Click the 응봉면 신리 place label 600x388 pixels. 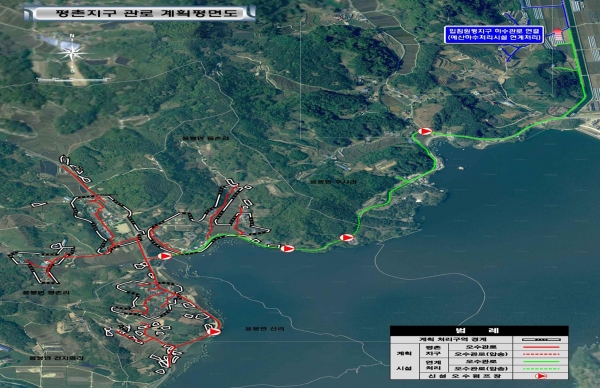pyautogui.click(x=265, y=328)
